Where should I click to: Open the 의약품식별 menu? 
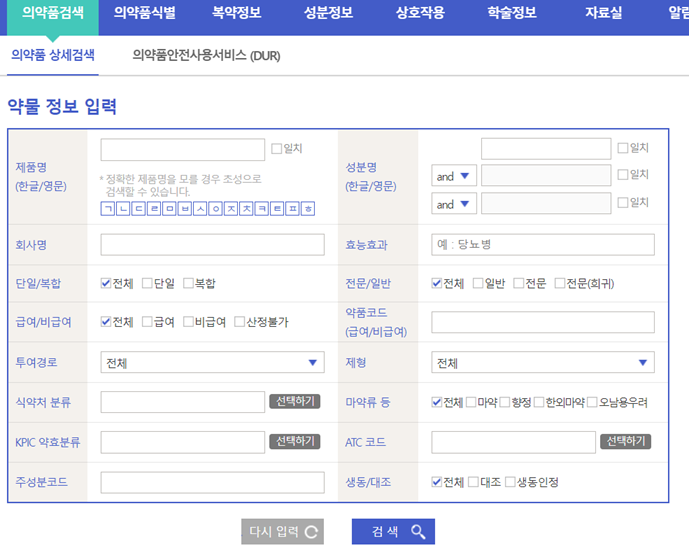click(145, 12)
